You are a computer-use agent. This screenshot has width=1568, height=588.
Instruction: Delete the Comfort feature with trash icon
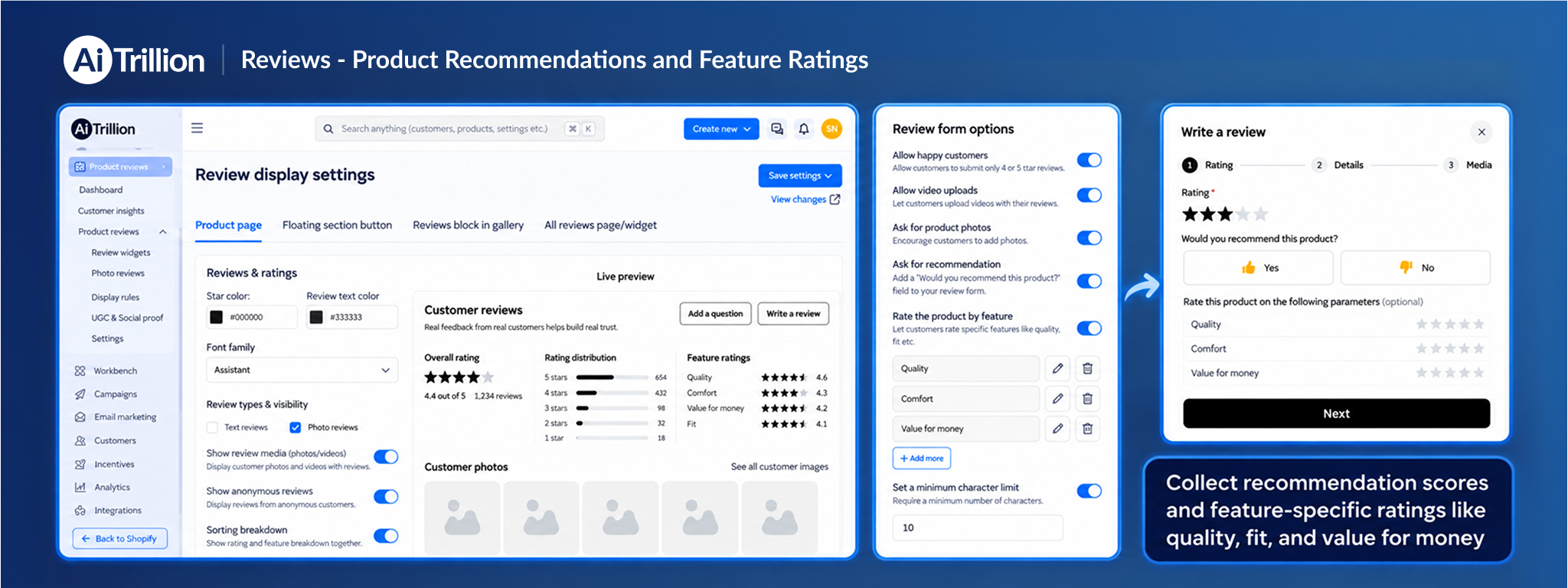1087,399
